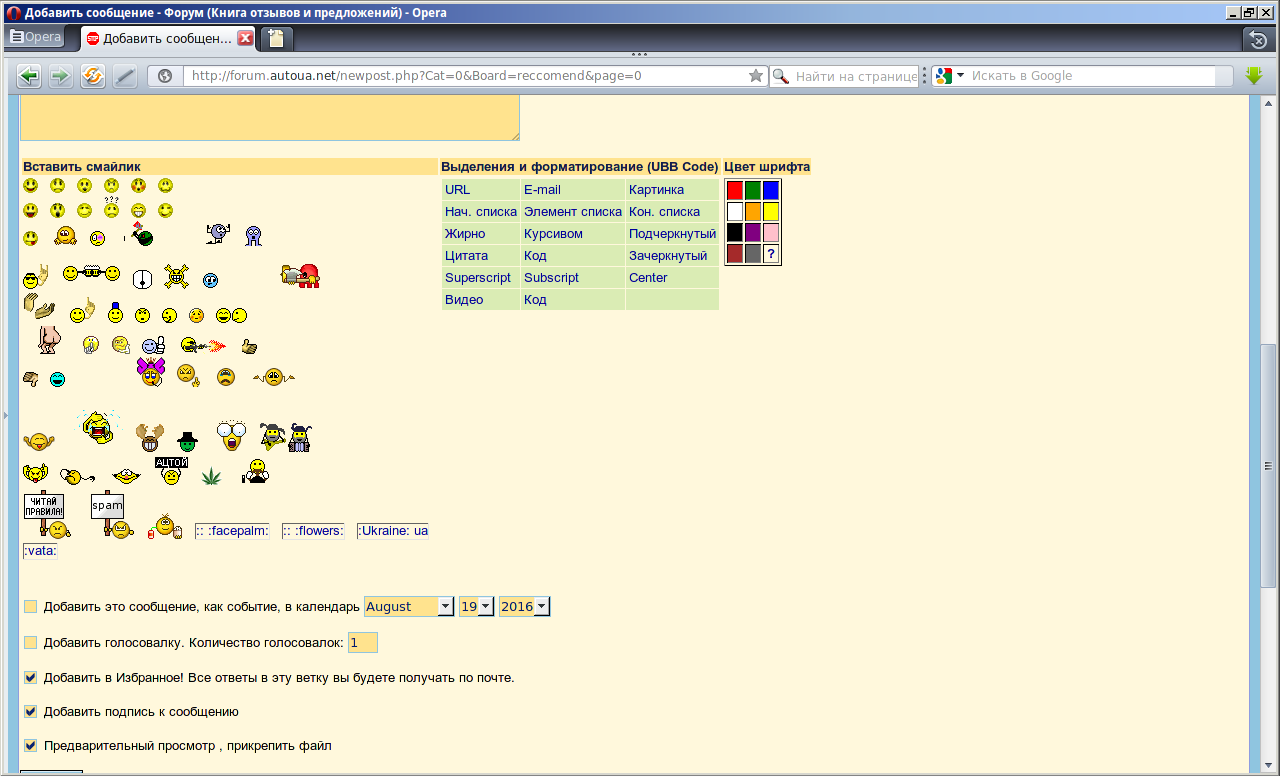Select the red font color swatch
Viewport: 1280px width, 777px height.
[x=734, y=190]
